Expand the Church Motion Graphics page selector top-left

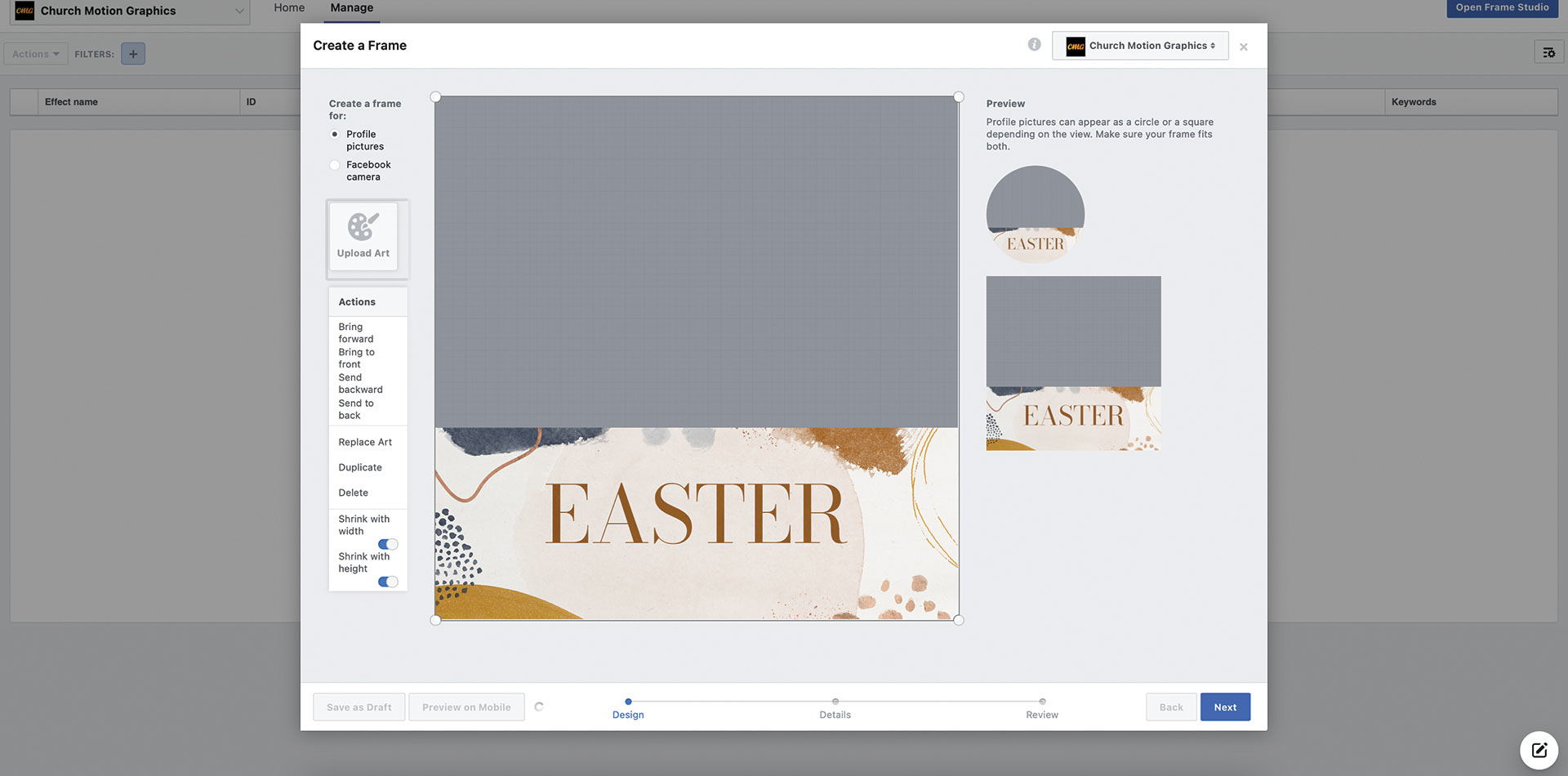(x=129, y=11)
